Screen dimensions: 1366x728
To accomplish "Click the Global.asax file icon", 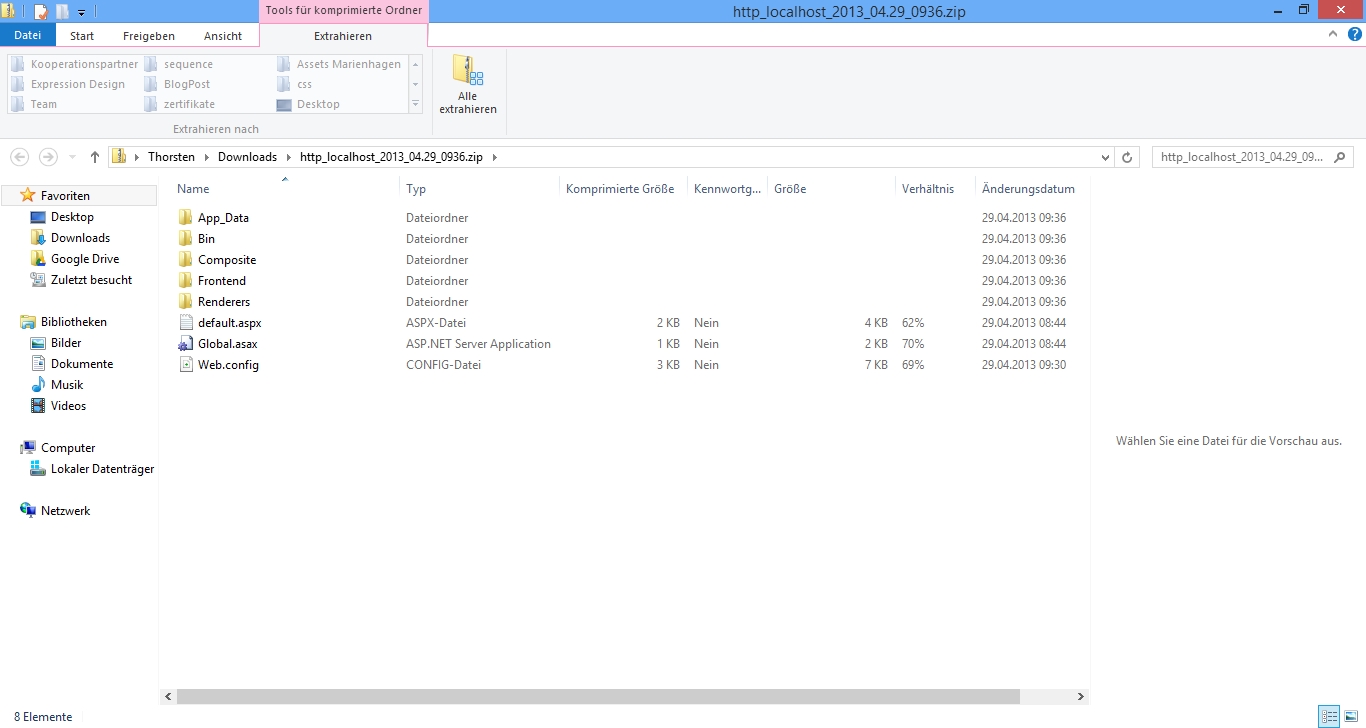I will point(185,344).
